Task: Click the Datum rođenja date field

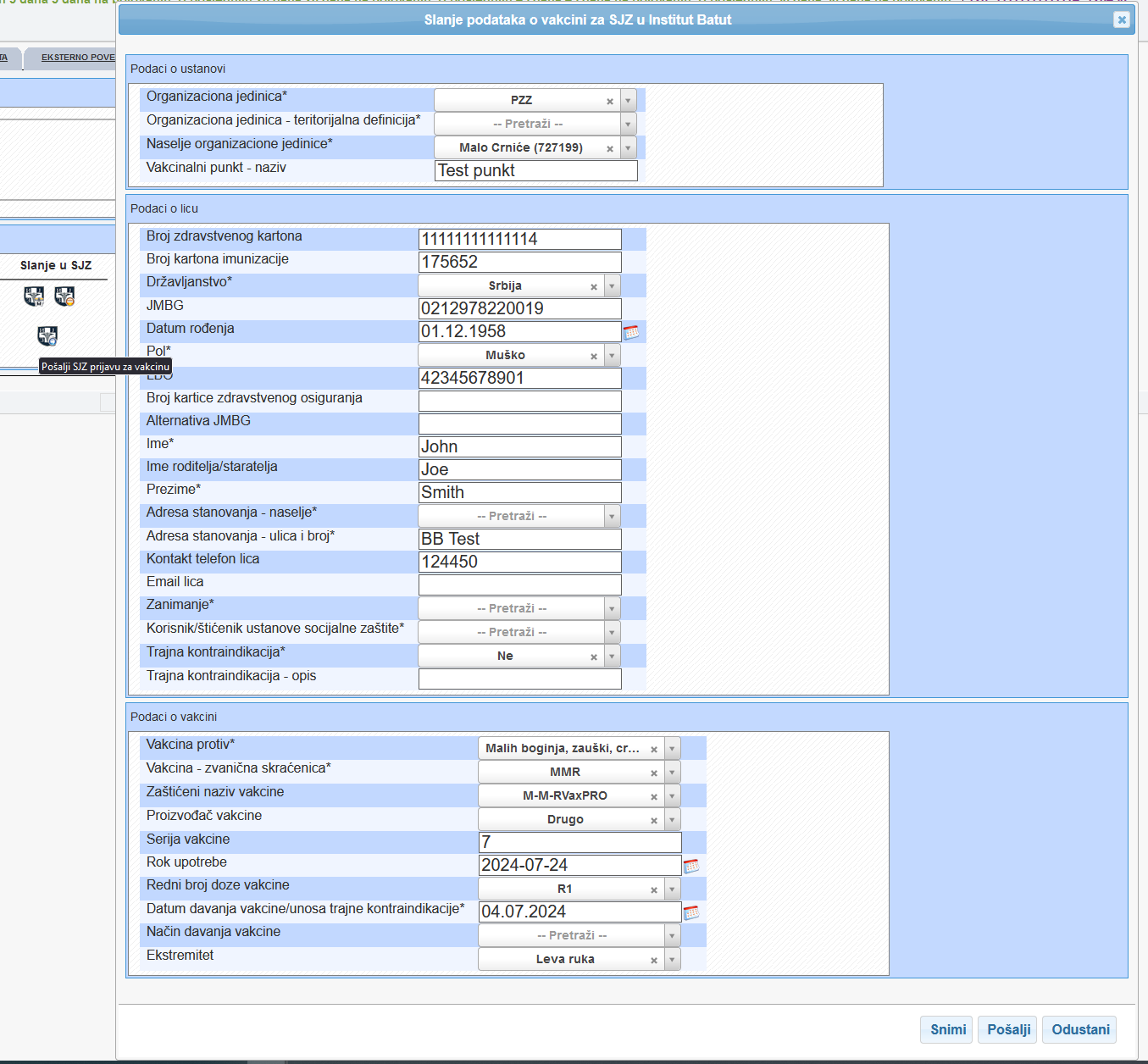Action: coord(520,331)
